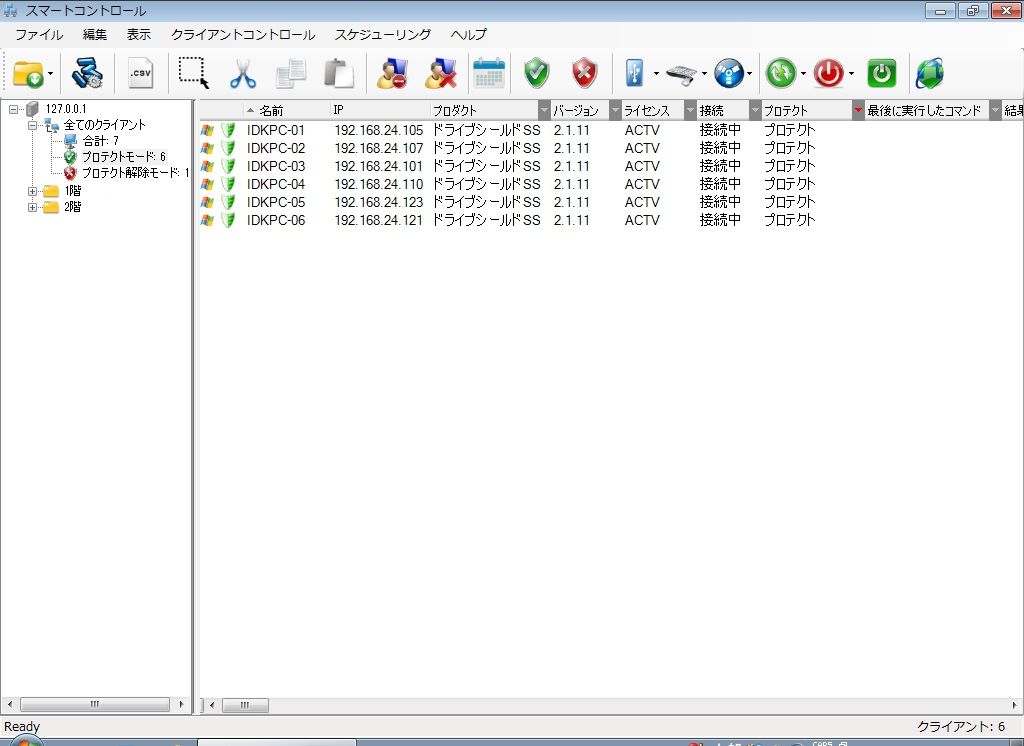1024x746 pixels.
Task: Open the クライアントコントロール menu
Action: (242, 34)
